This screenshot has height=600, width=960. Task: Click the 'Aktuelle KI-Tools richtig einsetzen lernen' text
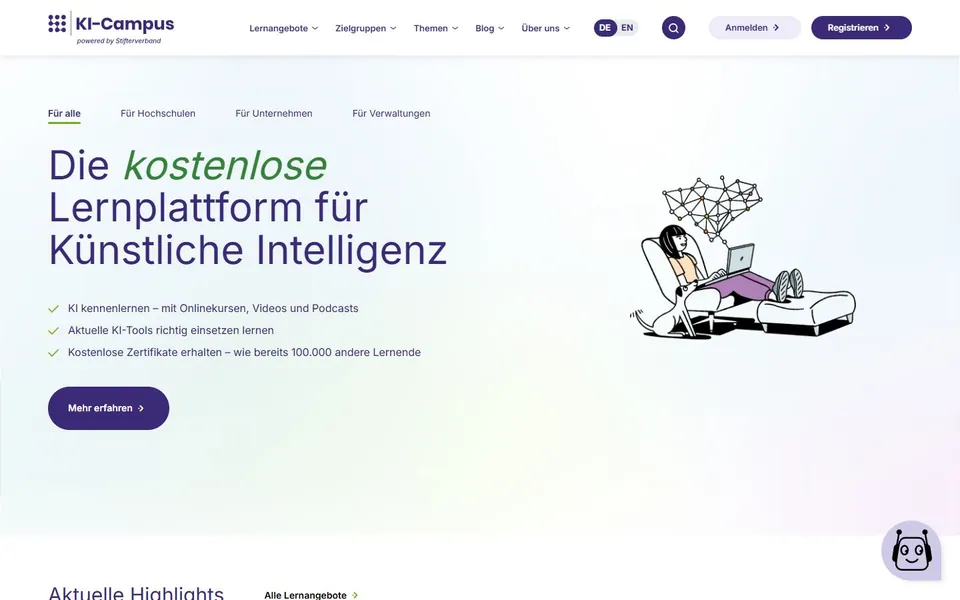171,331
